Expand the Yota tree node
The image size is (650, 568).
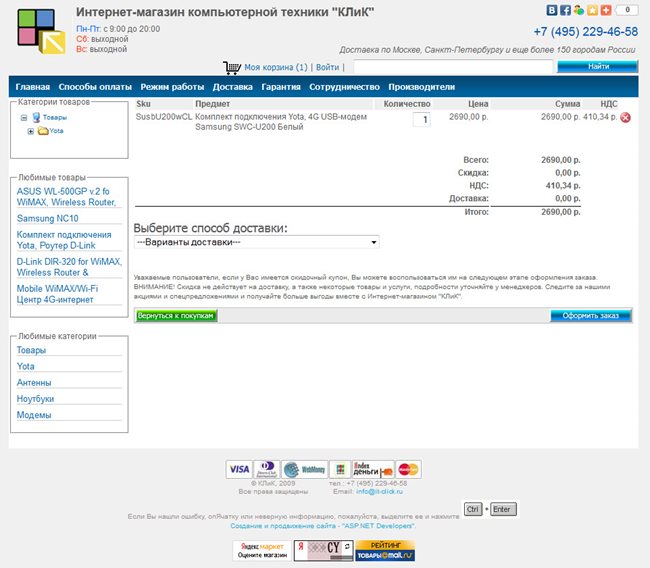pyautogui.click(x=31, y=131)
